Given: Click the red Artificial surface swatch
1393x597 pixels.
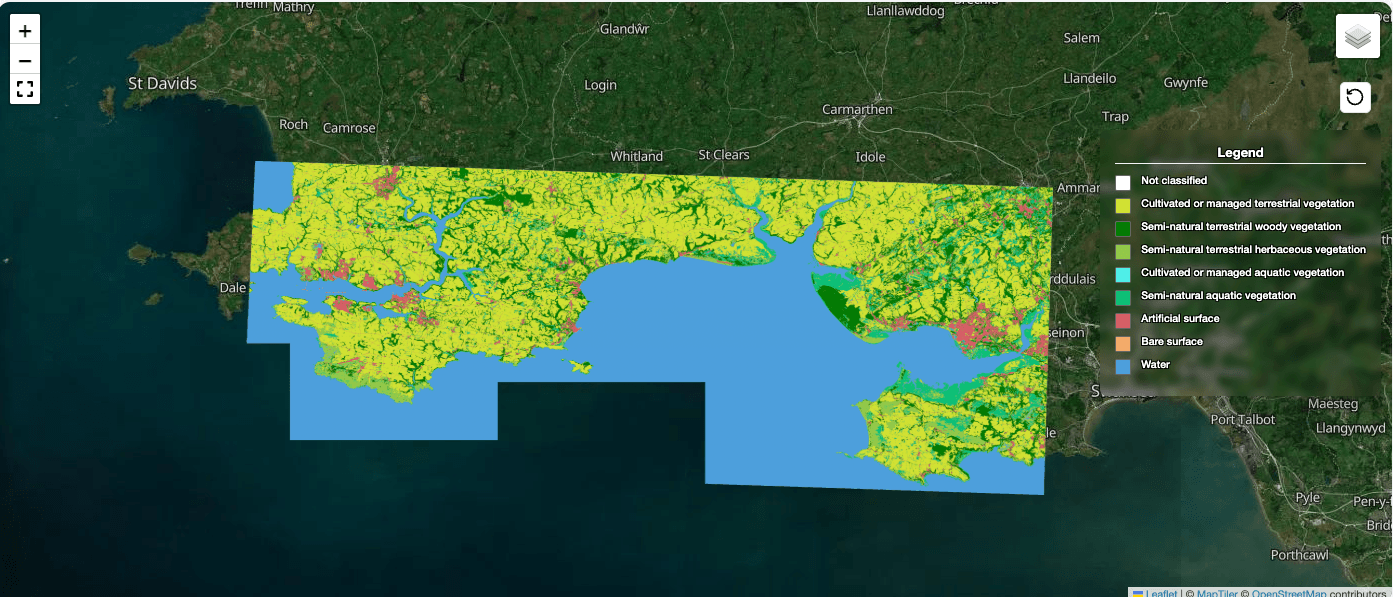Looking at the screenshot, I should [x=1123, y=320].
